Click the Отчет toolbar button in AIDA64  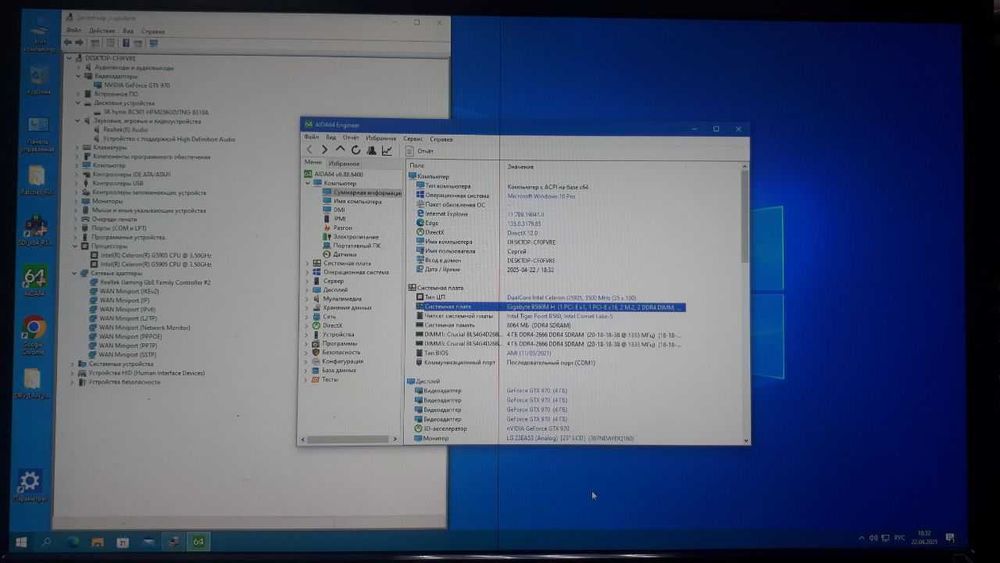click(420, 151)
